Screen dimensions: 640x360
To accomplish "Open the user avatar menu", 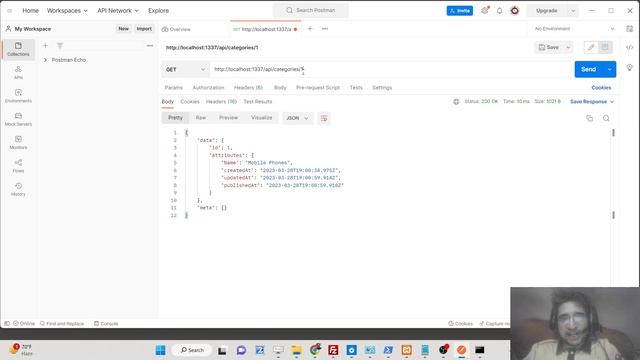I will [515, 11].
